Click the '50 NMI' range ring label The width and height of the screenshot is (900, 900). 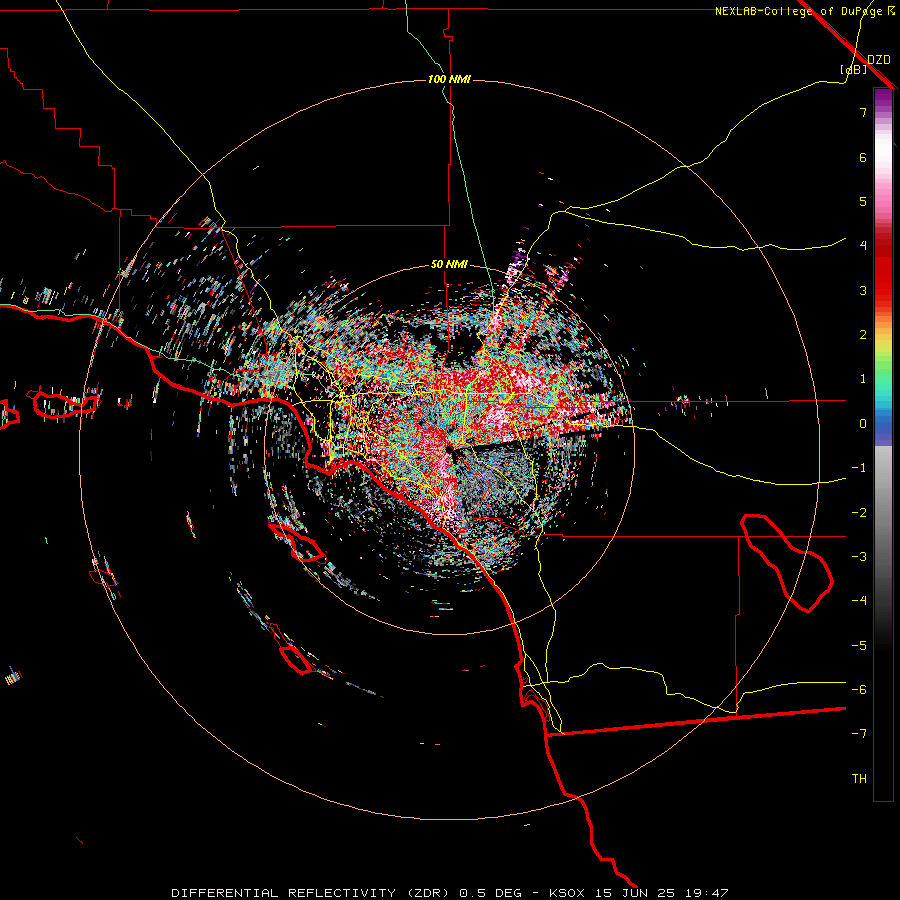click(x=449, y=265)
